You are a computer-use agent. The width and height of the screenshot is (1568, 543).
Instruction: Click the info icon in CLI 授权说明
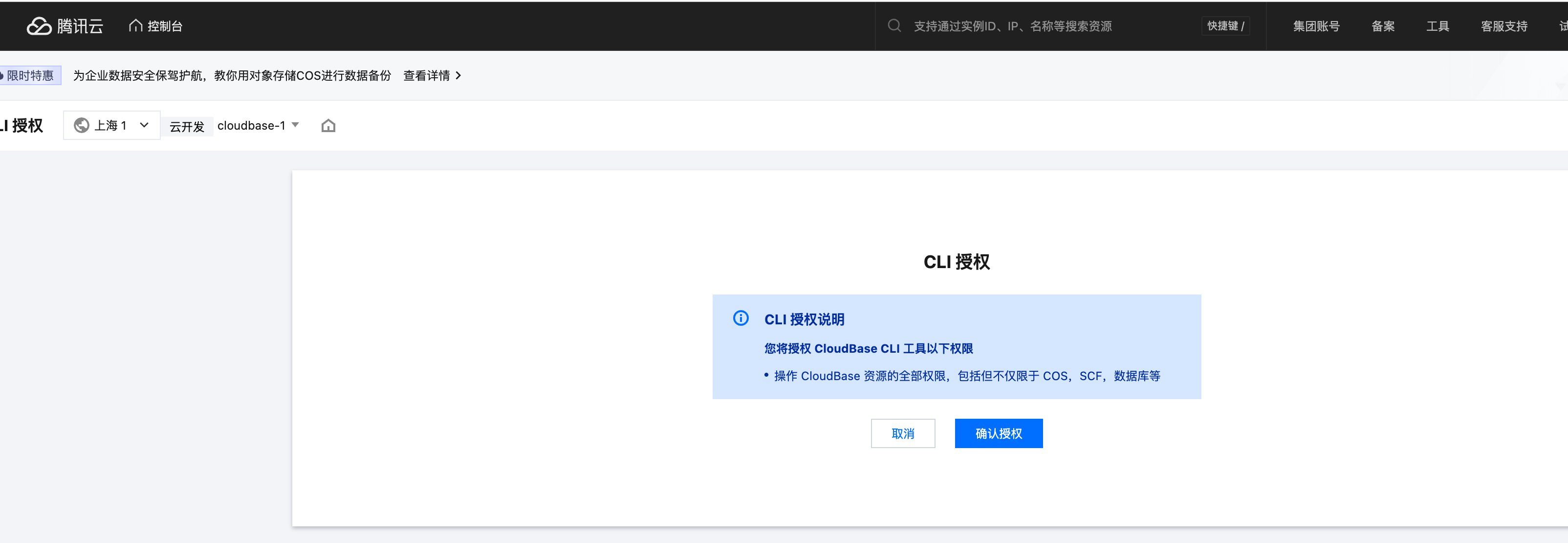[x=741, y=318]
